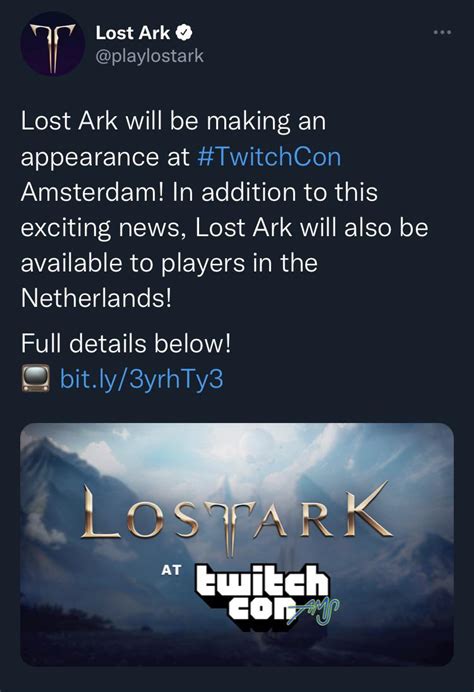This screenshot has height=692, width=474.
Task: Click the television emoji icon
Action: pyautogui.click(x=36, y=379)
